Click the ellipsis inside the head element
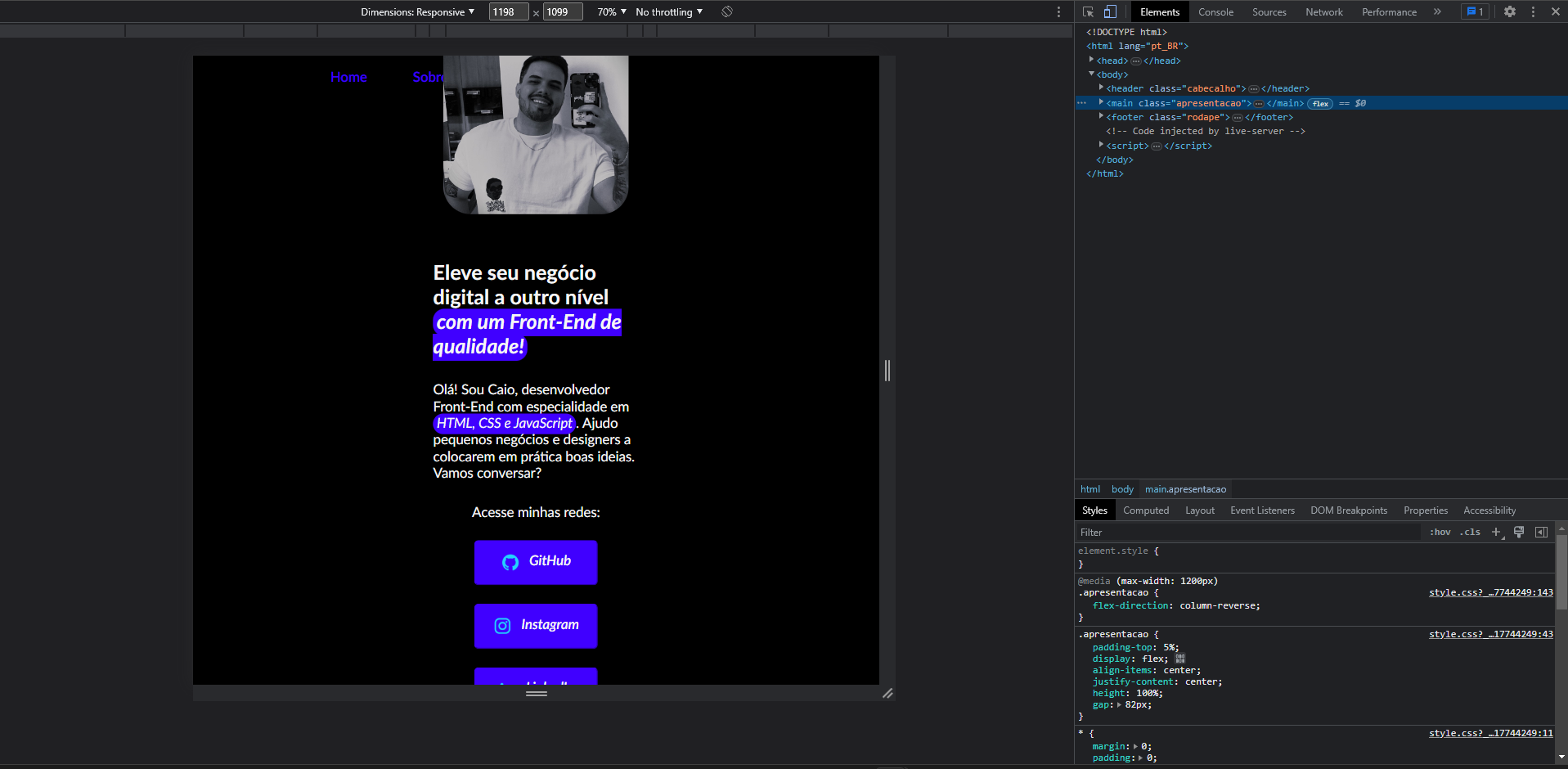This screenshot has height=769, width=1568. pyautogui.click(x=1135, y=61)
